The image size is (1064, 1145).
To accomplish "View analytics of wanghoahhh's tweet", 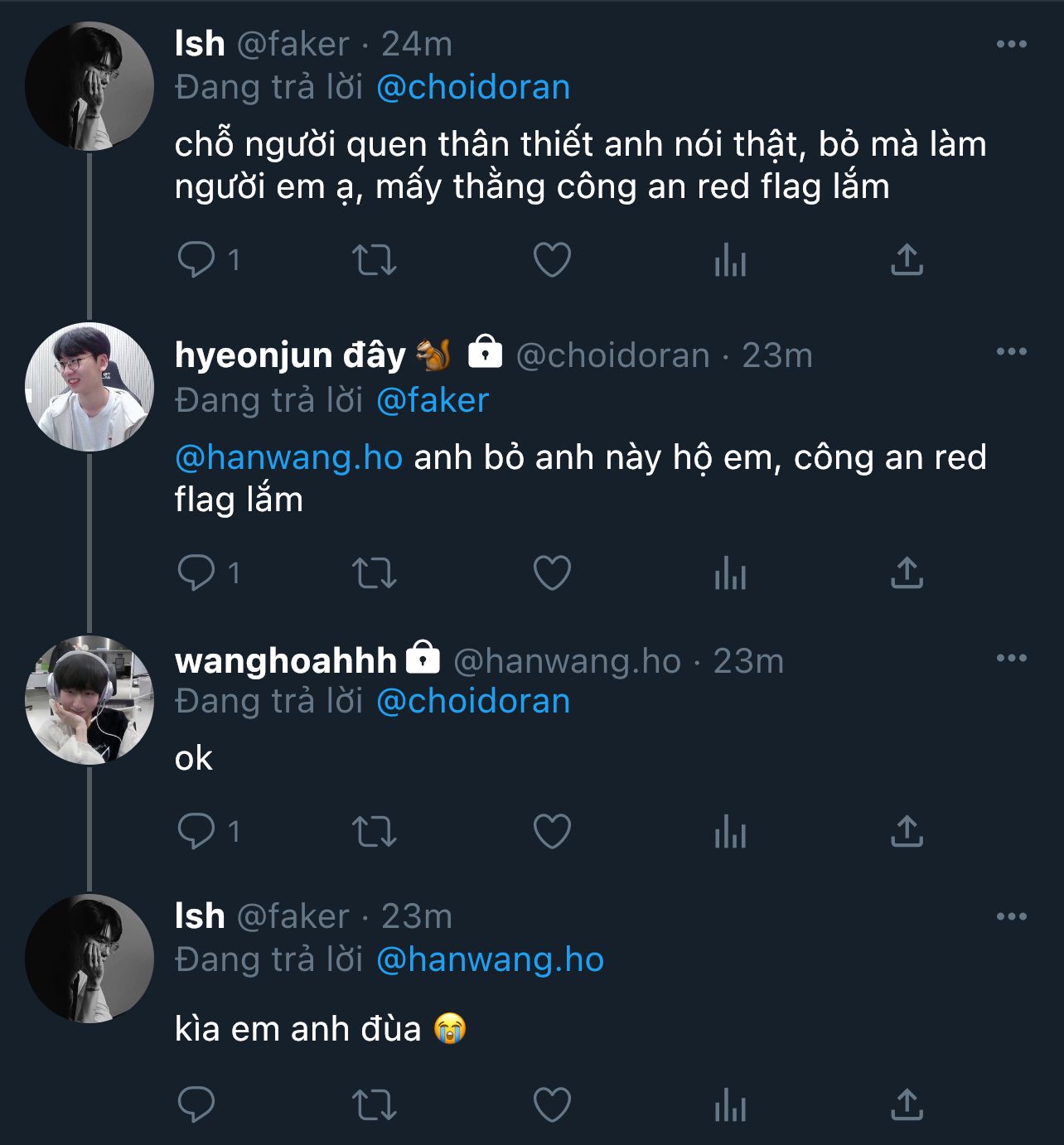I will tap(730, 831).
